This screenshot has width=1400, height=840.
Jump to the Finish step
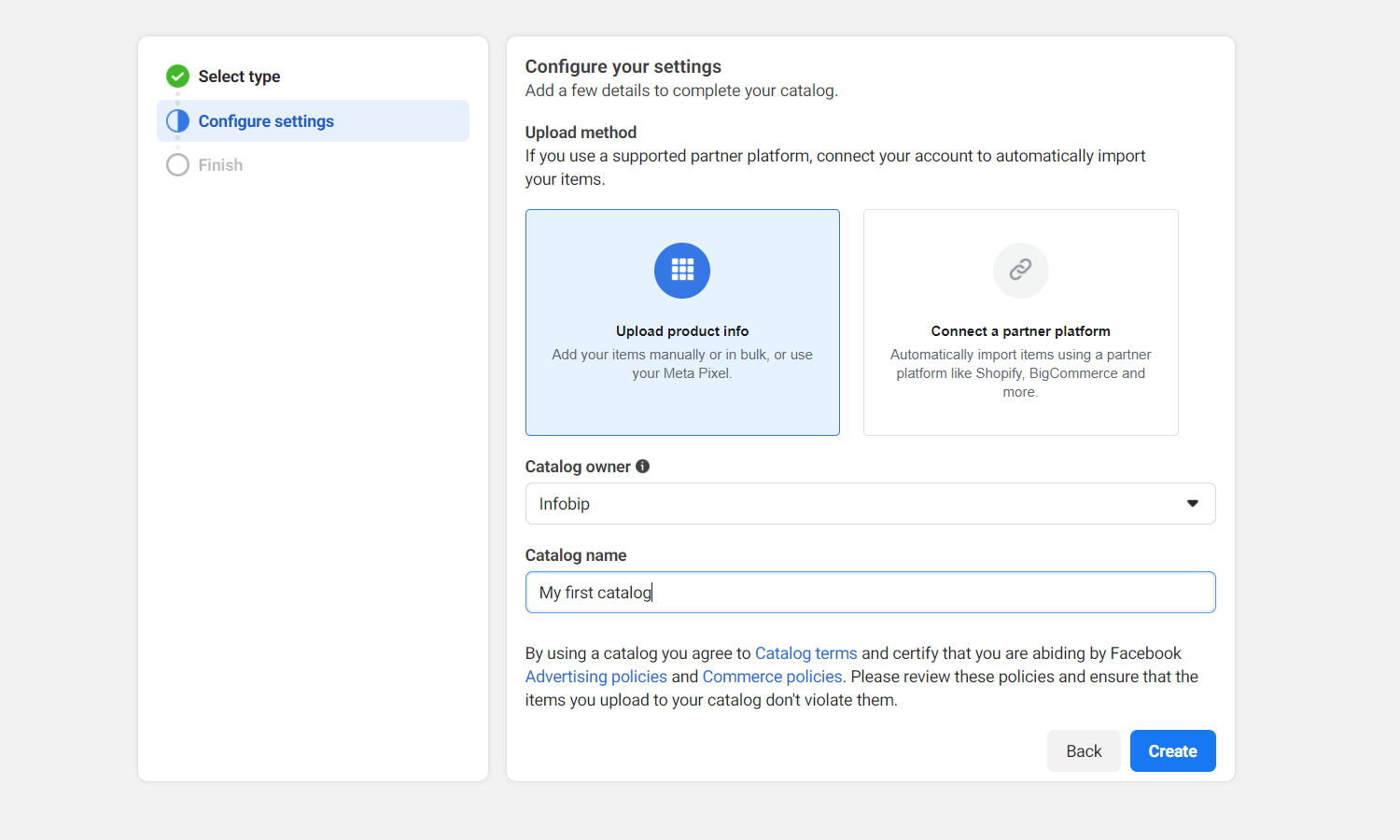click(220, 165)
